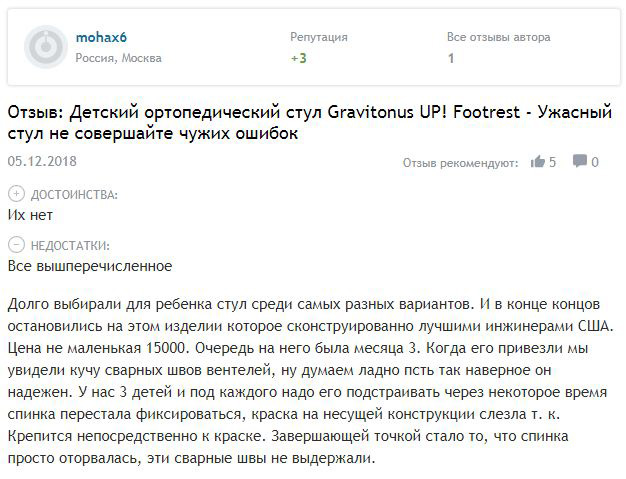The image size is (626, 479).
Task: Select the ДОСТОИНСТВА section heading
Action: [74, 194]
